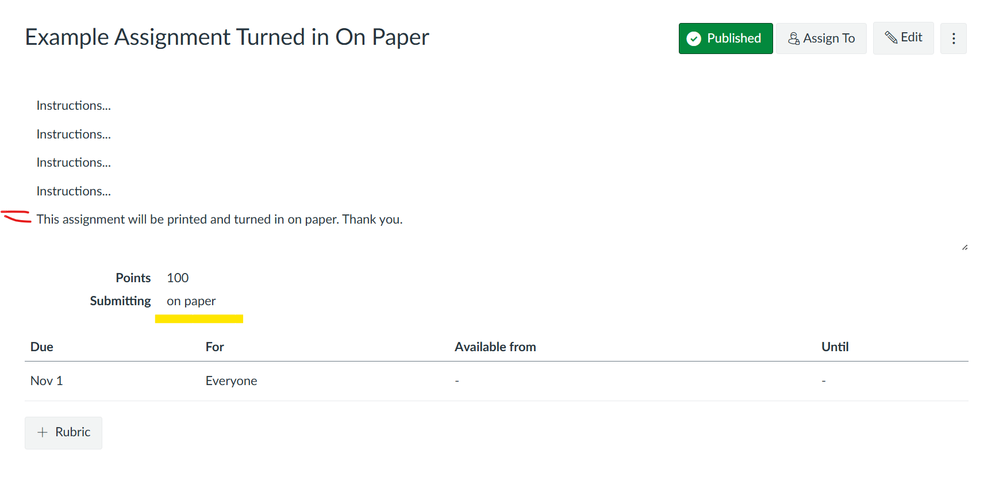Click the yellow highlight under 'on paper'
This screenshot has height=492, width=999.
[199, 319]
